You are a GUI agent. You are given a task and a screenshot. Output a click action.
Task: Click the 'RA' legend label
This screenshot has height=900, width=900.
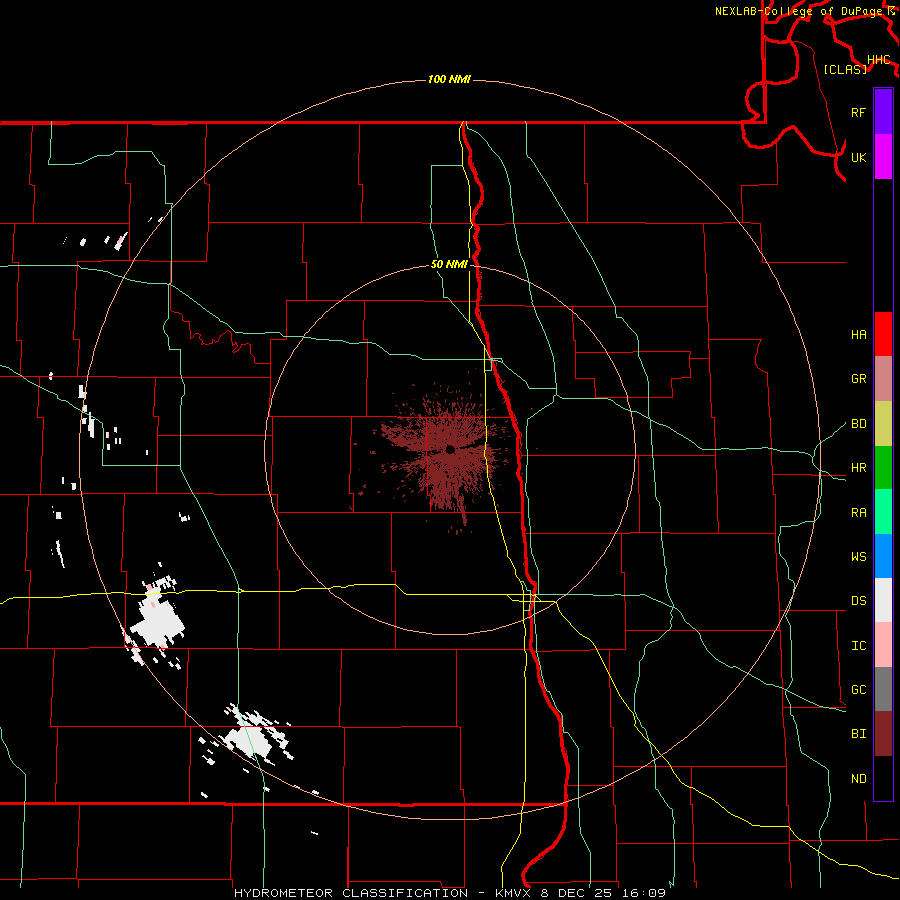[x=858, y=513]
